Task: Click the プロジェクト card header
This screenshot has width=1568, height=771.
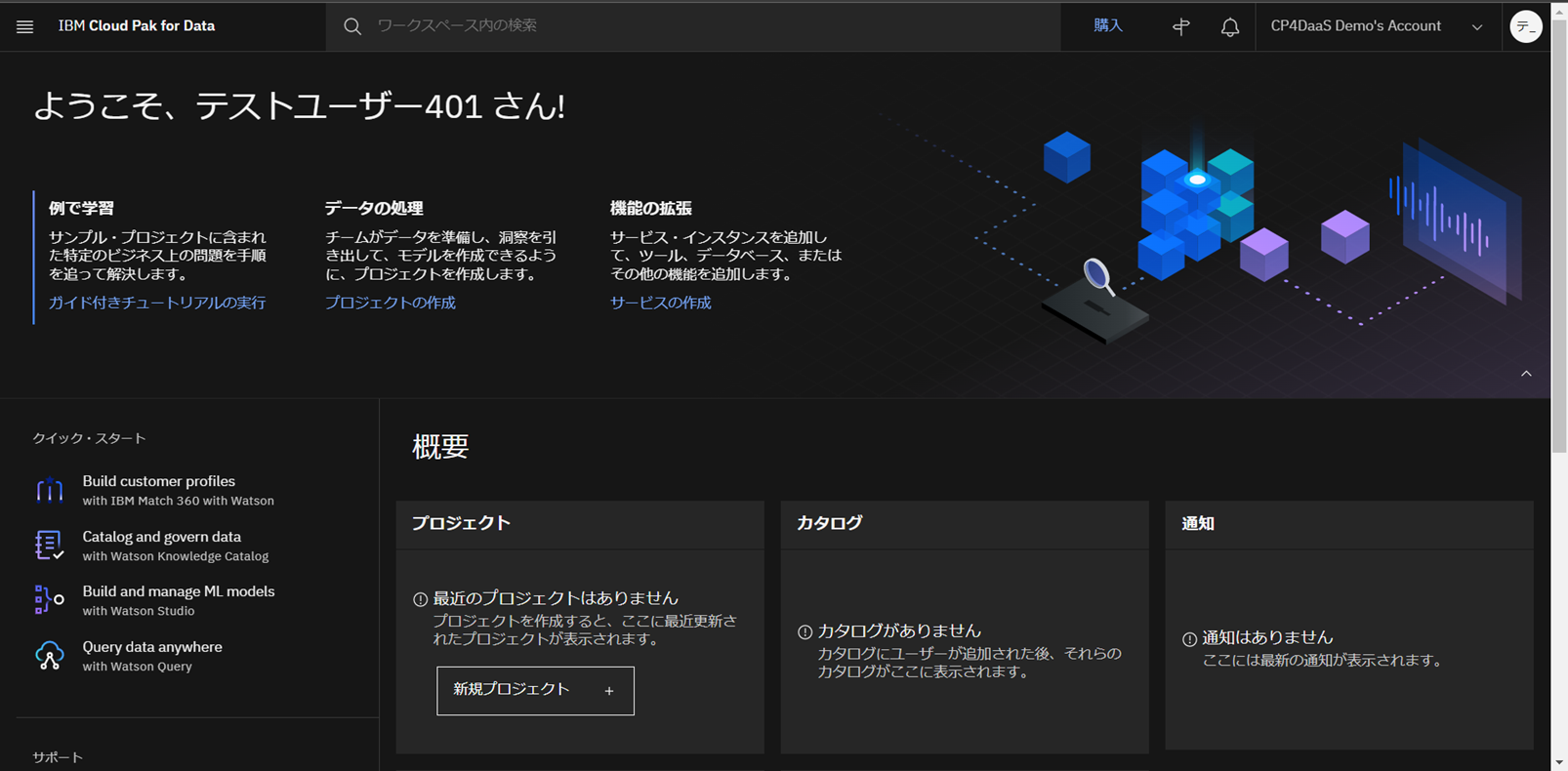Action: (x=580, y=524)
